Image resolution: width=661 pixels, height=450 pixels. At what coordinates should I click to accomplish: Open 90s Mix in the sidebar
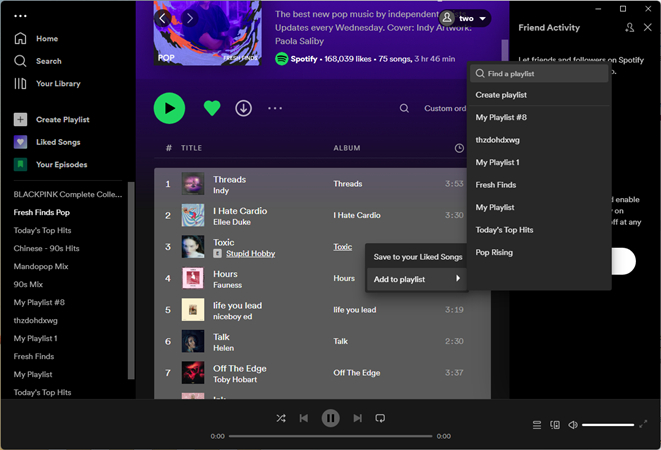click(28, 284)
